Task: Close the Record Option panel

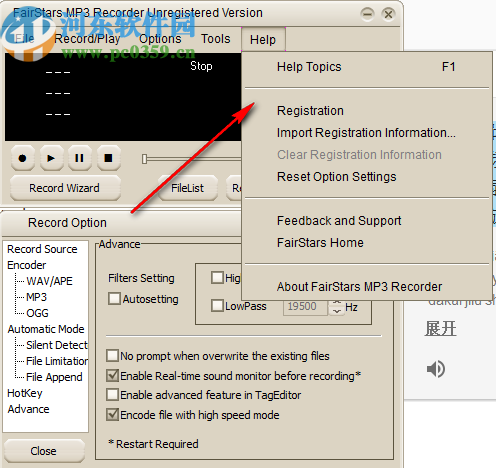Action: coord(43,451)
